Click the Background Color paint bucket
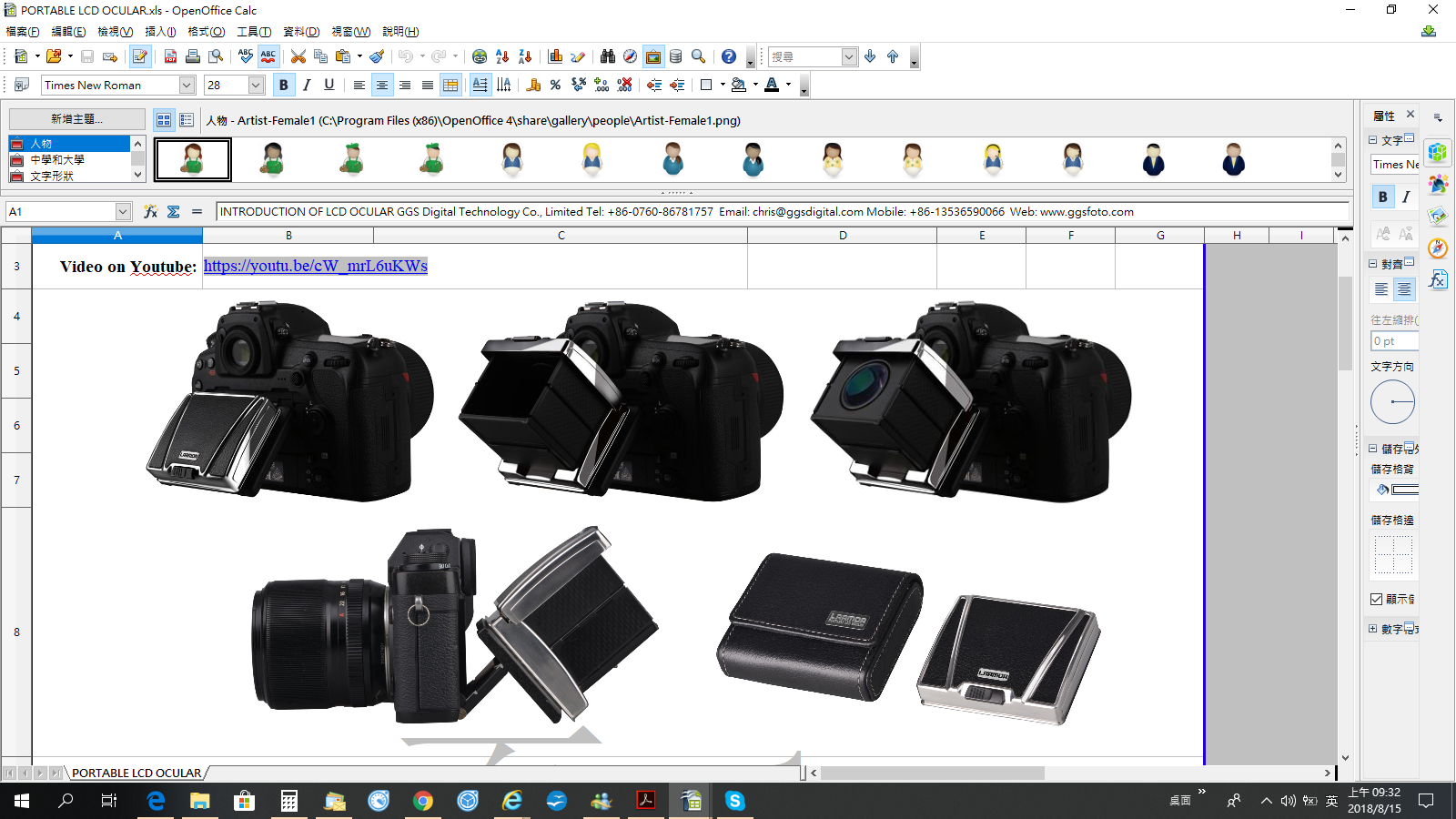This screenshot has width=1456, height=819. point(738,85)
